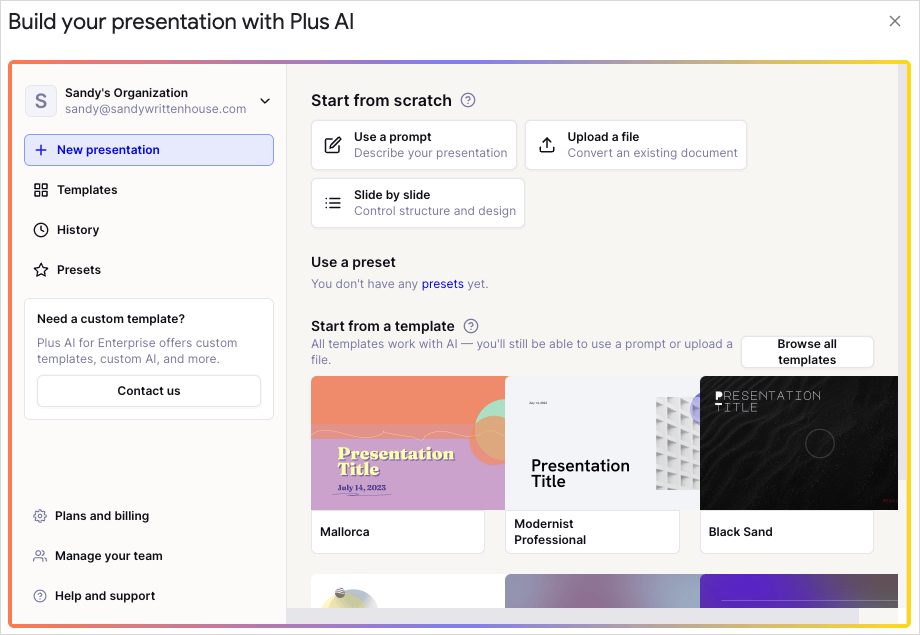Open the History sidebar item
920x635 pixels.
(x=149, y=230)
